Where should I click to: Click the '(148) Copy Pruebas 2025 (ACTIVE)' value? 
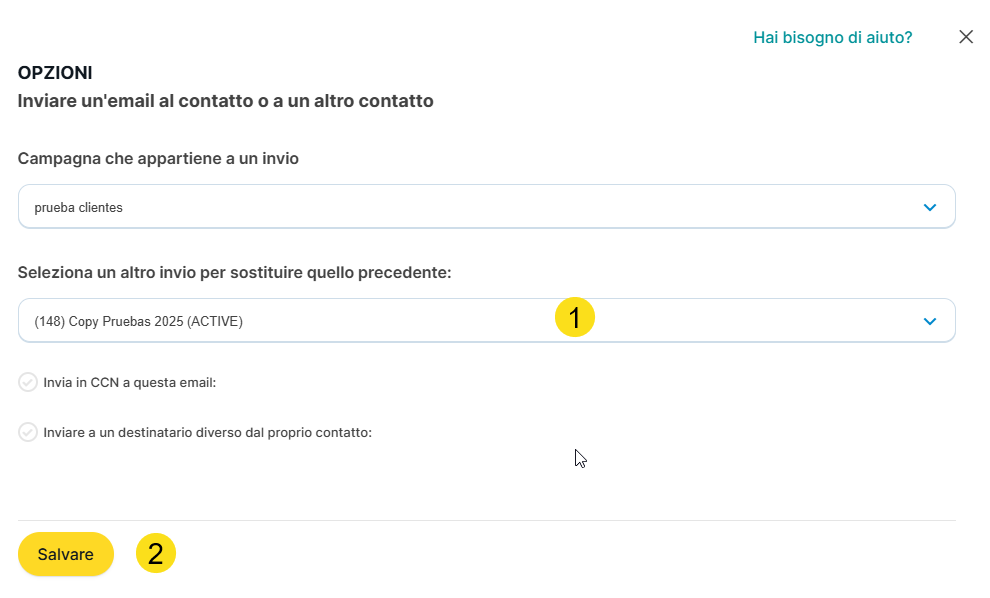139,321
